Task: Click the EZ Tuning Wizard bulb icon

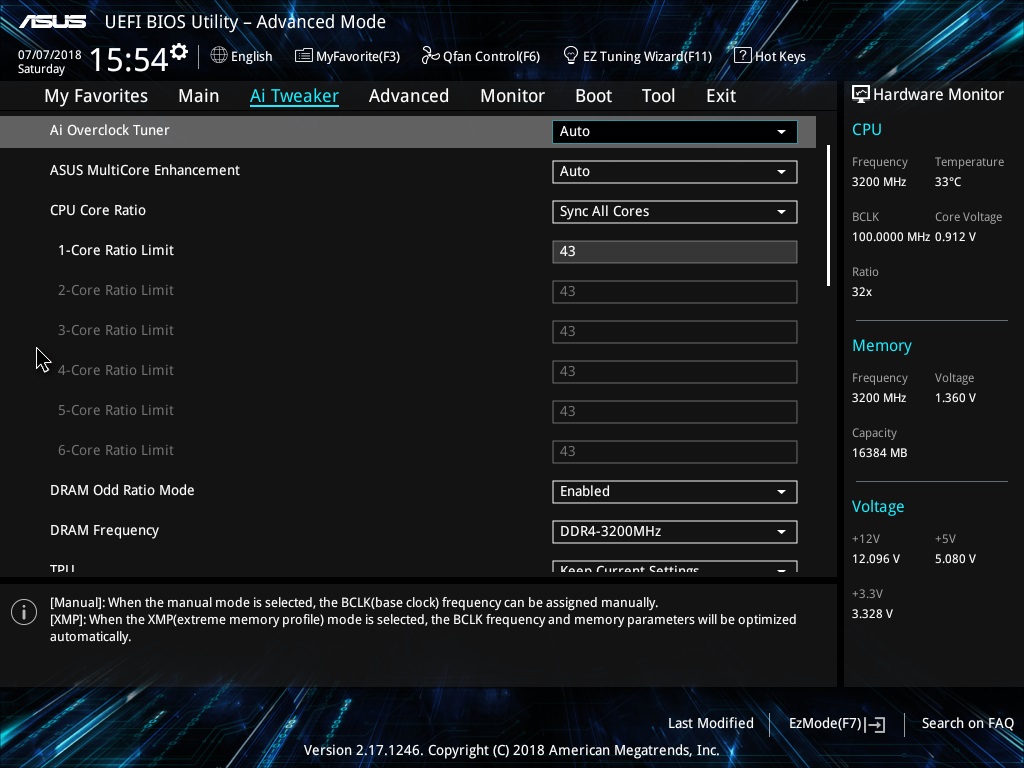Action: point(571,56)
